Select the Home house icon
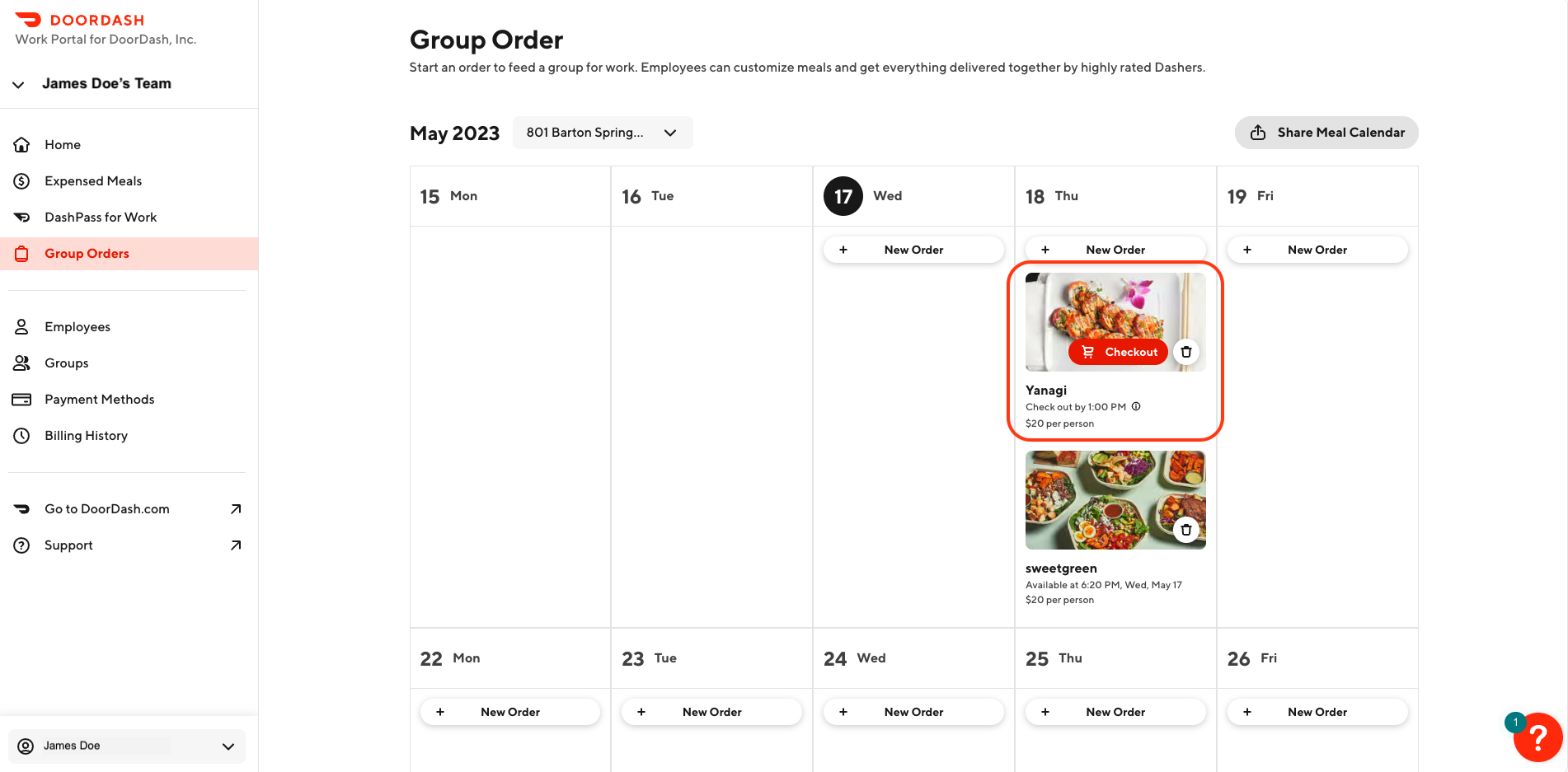 22,144
